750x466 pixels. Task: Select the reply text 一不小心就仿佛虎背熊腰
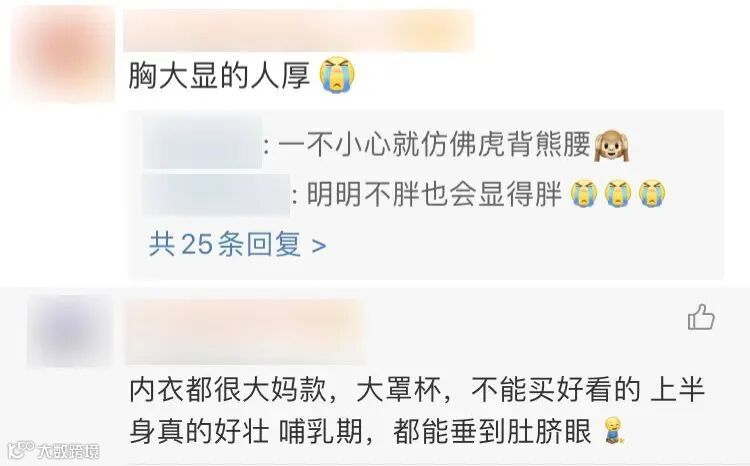(x=434, y=144)
